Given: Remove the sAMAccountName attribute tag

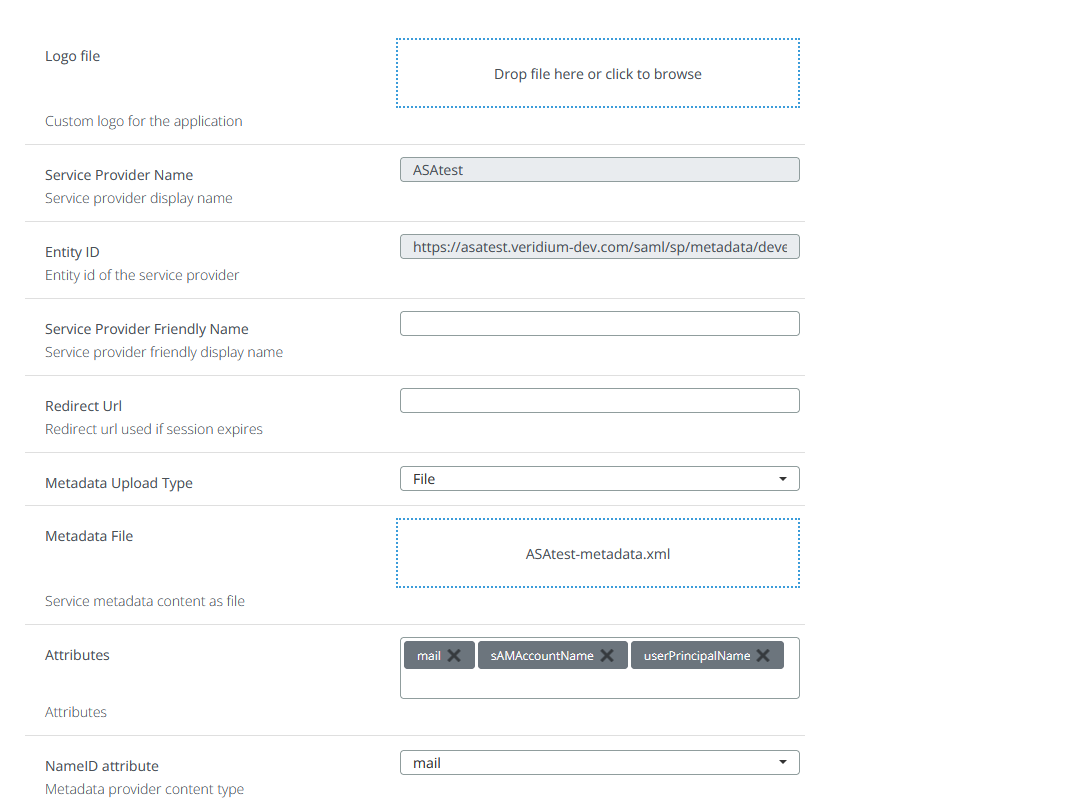Looking at the screenshot, I should [607, 656].
